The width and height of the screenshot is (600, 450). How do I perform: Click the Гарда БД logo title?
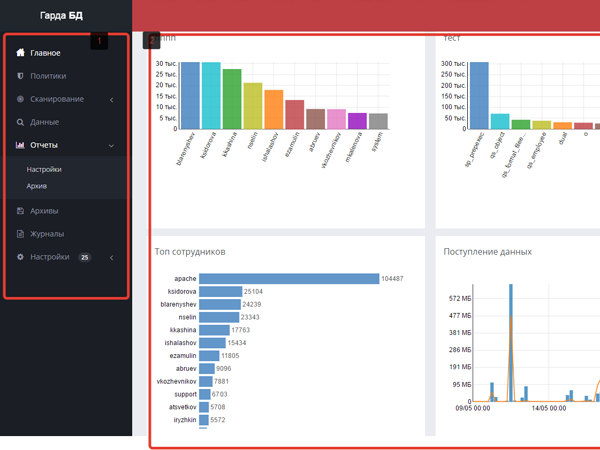pos(61,15)
